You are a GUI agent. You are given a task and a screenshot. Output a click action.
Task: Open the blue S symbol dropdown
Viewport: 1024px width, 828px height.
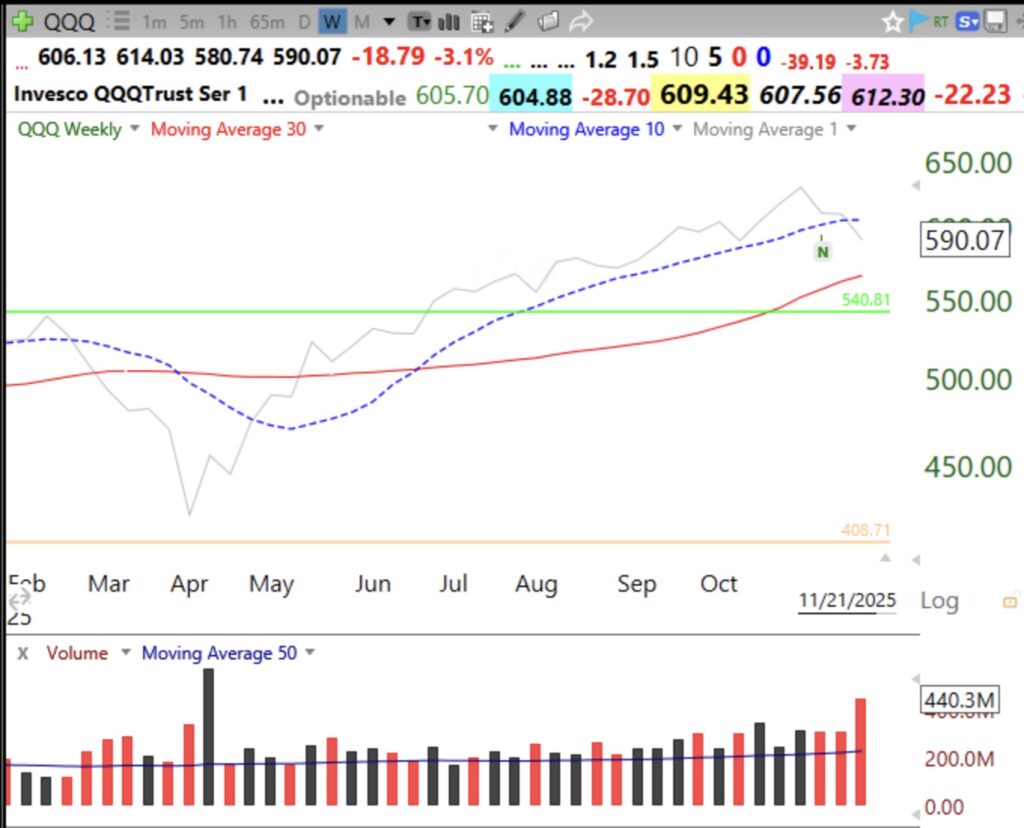966,21
